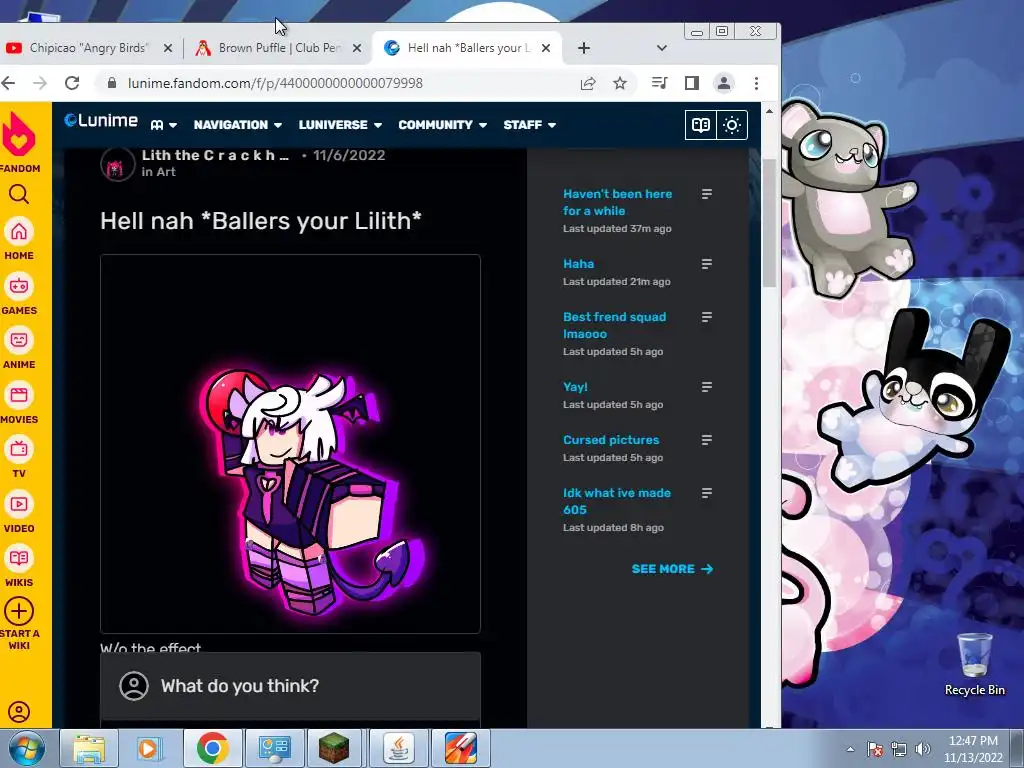Expand the Staff menu
The height and width of the screenshot is (768, 1024).
click(529, 125)
